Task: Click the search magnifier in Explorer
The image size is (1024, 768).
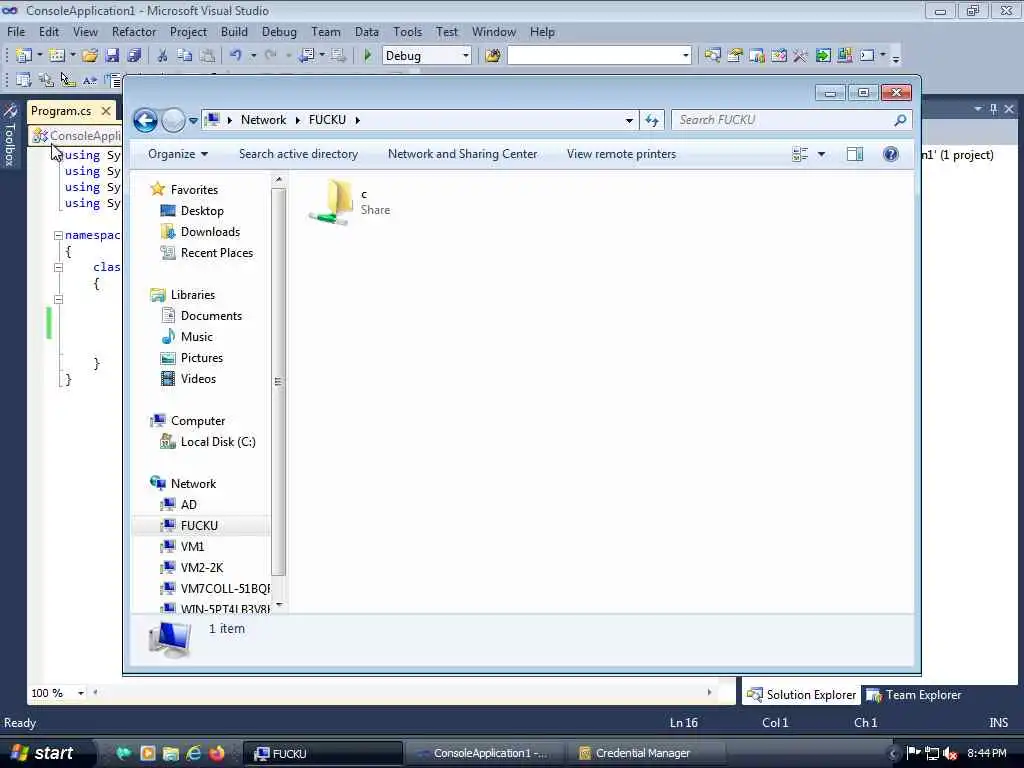Action: point(900,120)
